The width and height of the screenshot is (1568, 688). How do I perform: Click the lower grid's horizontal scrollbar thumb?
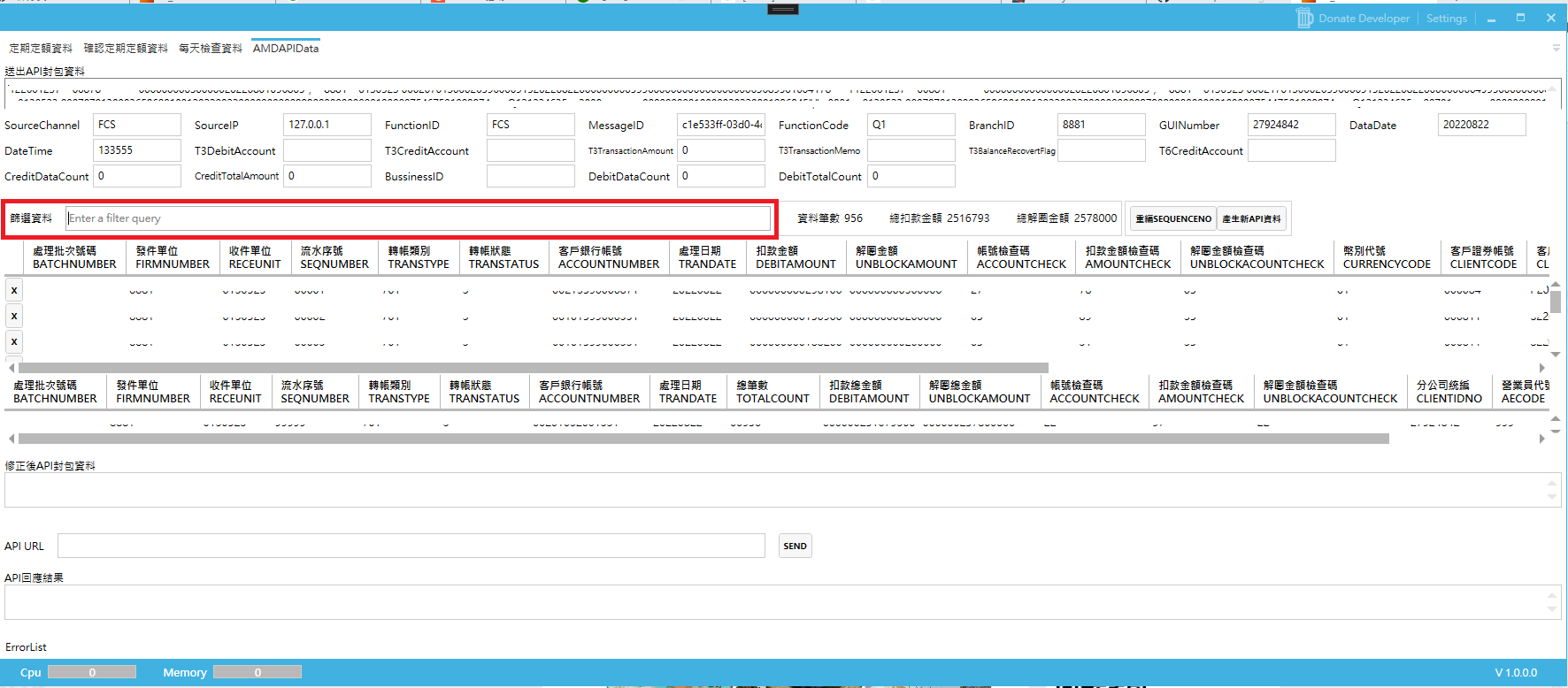(x=703, y=439)
